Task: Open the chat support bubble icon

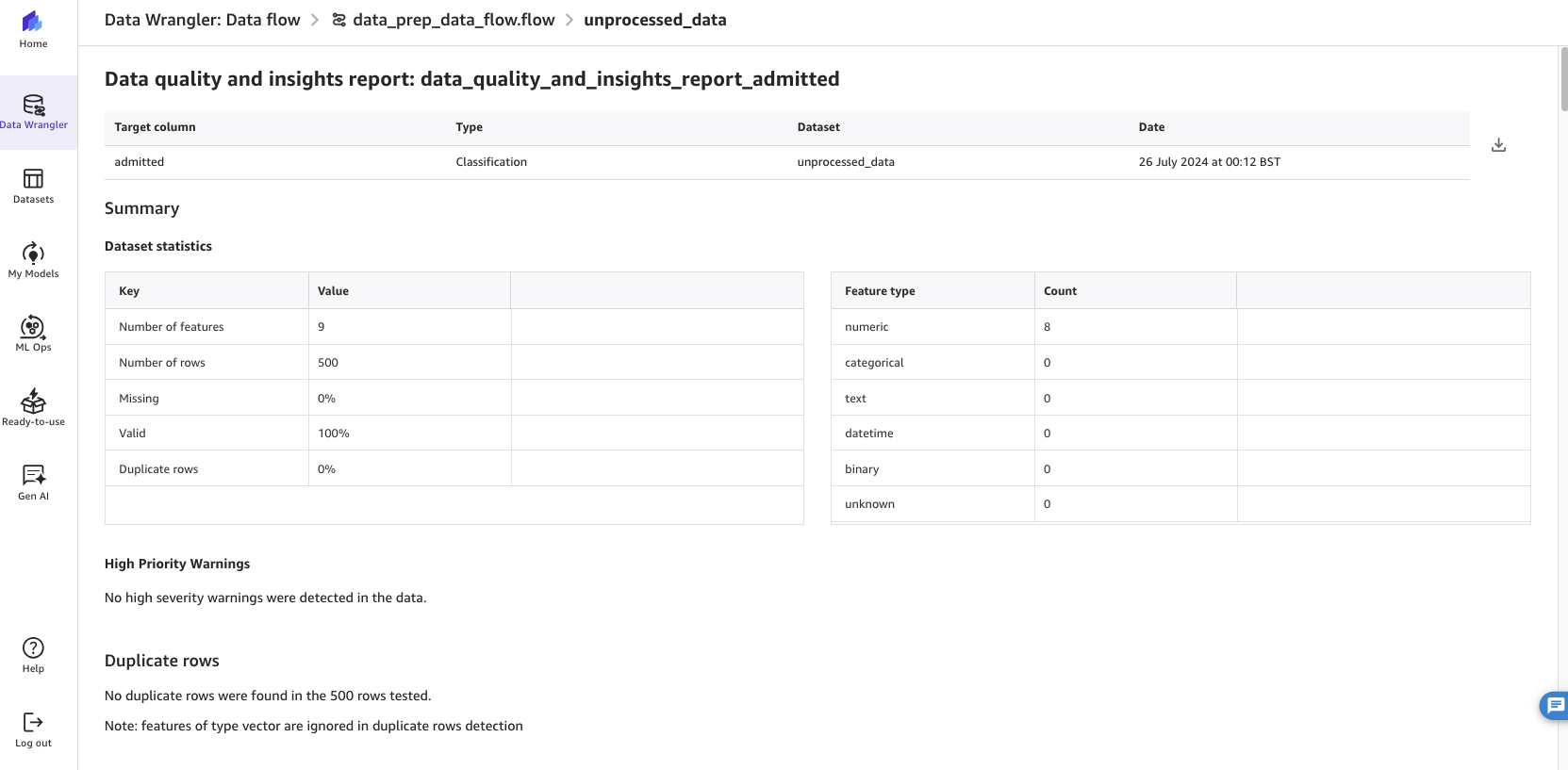Action: click(1555, 705)
